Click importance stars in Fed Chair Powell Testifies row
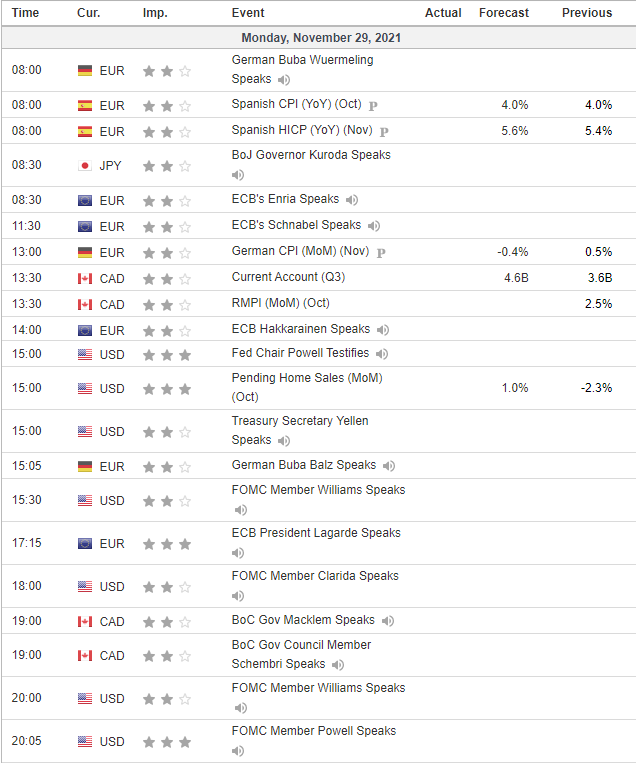Image resolution: width=636 pixels, height=763 pixels. point(166,354)
